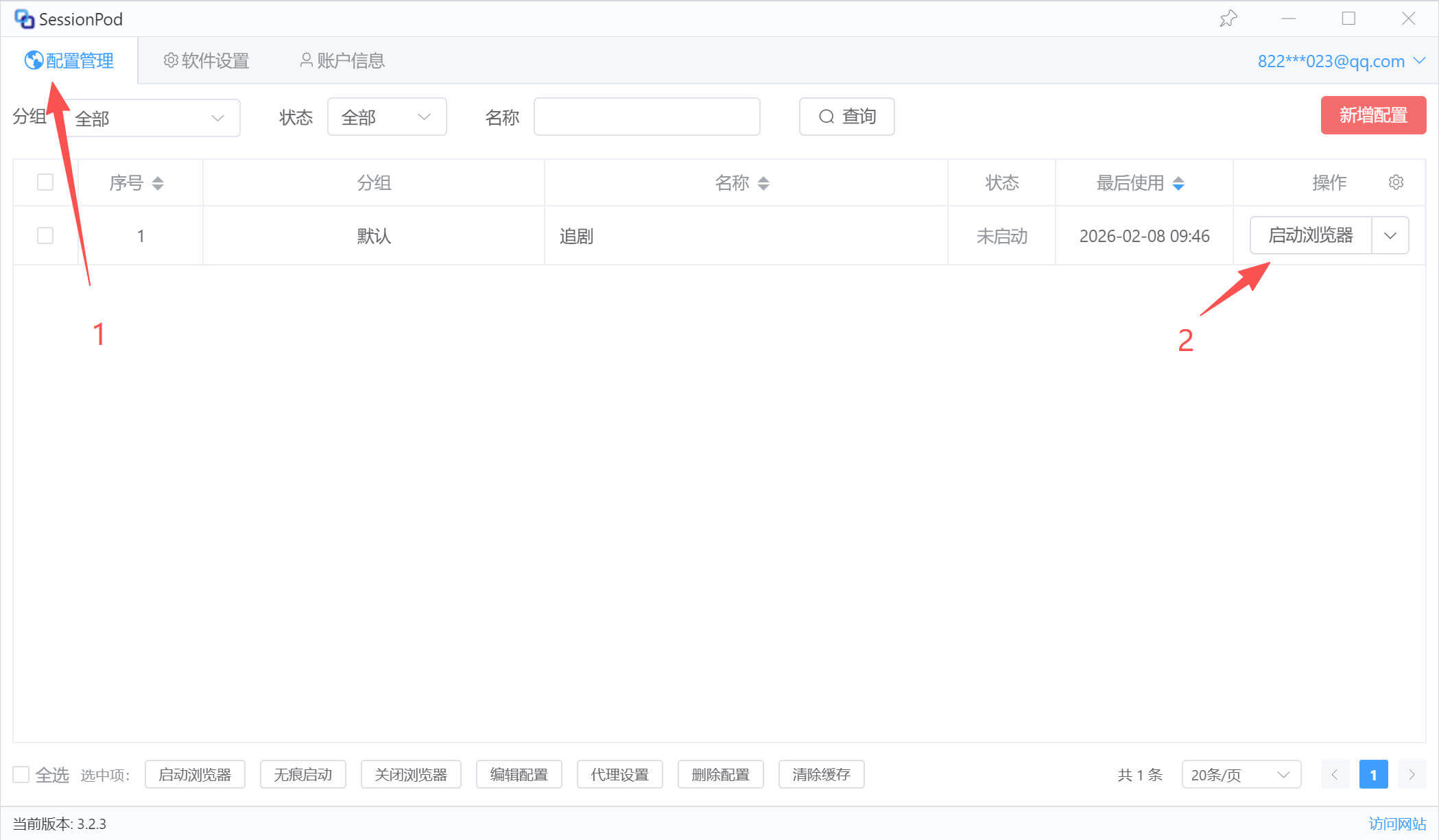Screen dimensions: 1439x840
Task: Open the 访问网站 link
Action: pyautogui.click(x=1397, y=824)
